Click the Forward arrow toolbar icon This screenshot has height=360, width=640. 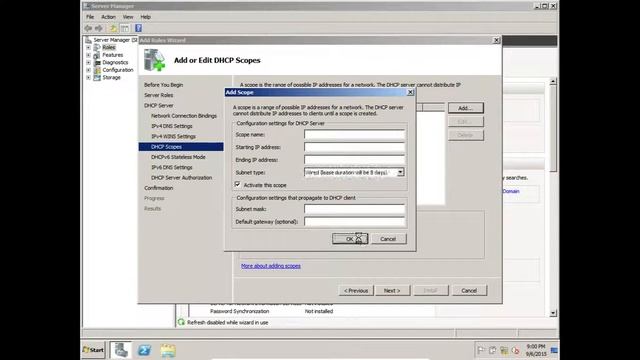coord(99,28)
